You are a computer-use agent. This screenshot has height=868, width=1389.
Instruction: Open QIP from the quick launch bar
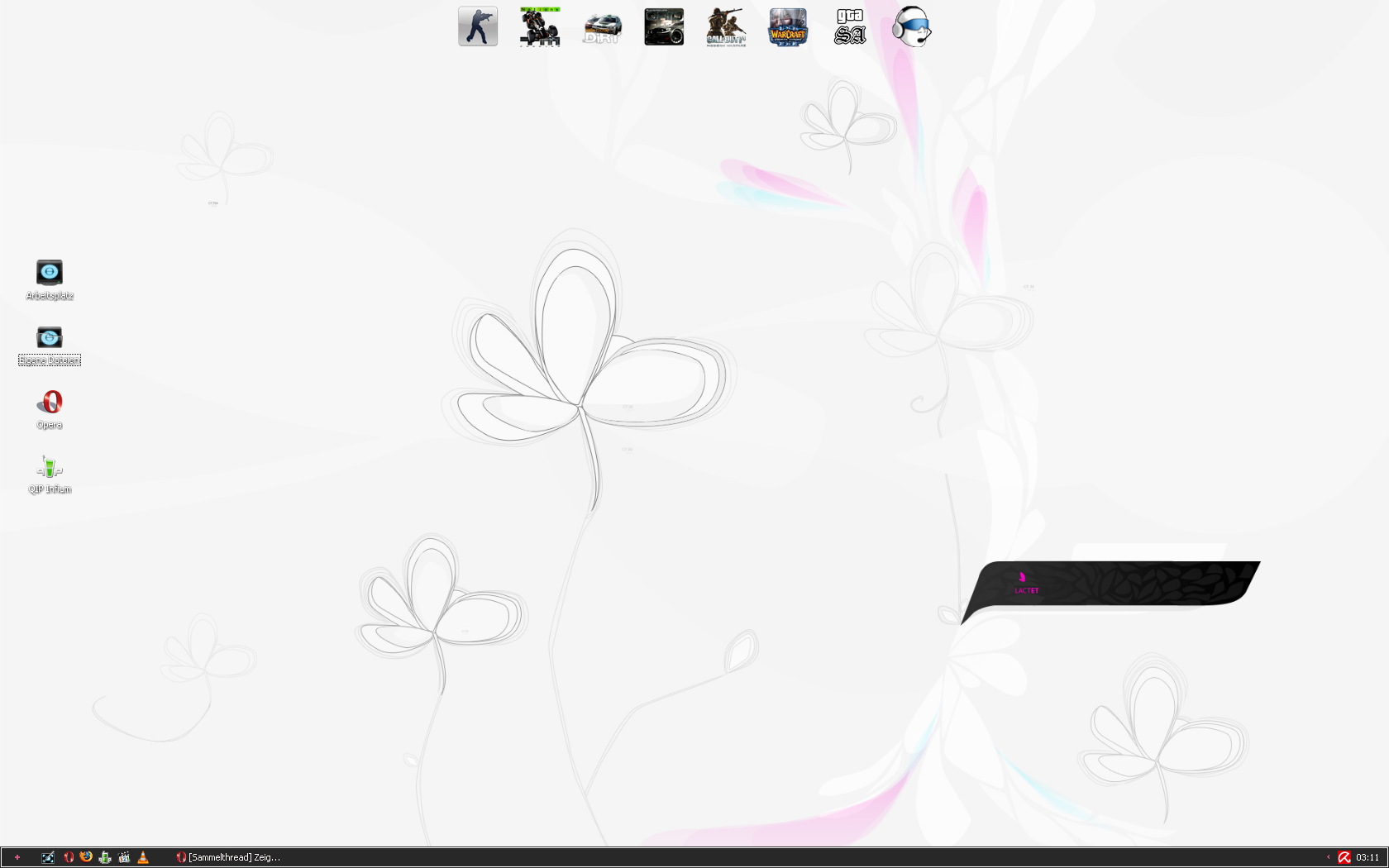105,857
